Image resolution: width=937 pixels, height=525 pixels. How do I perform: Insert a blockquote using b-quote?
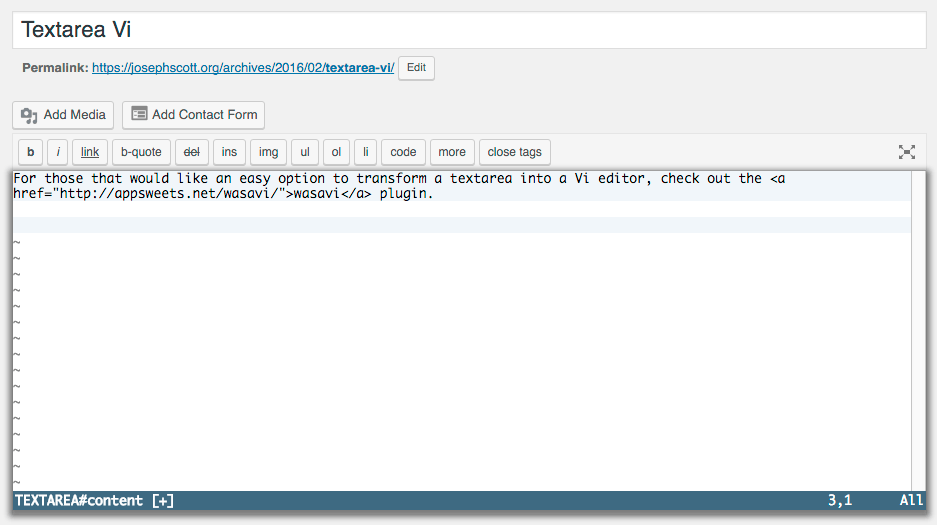coord(141,152)
